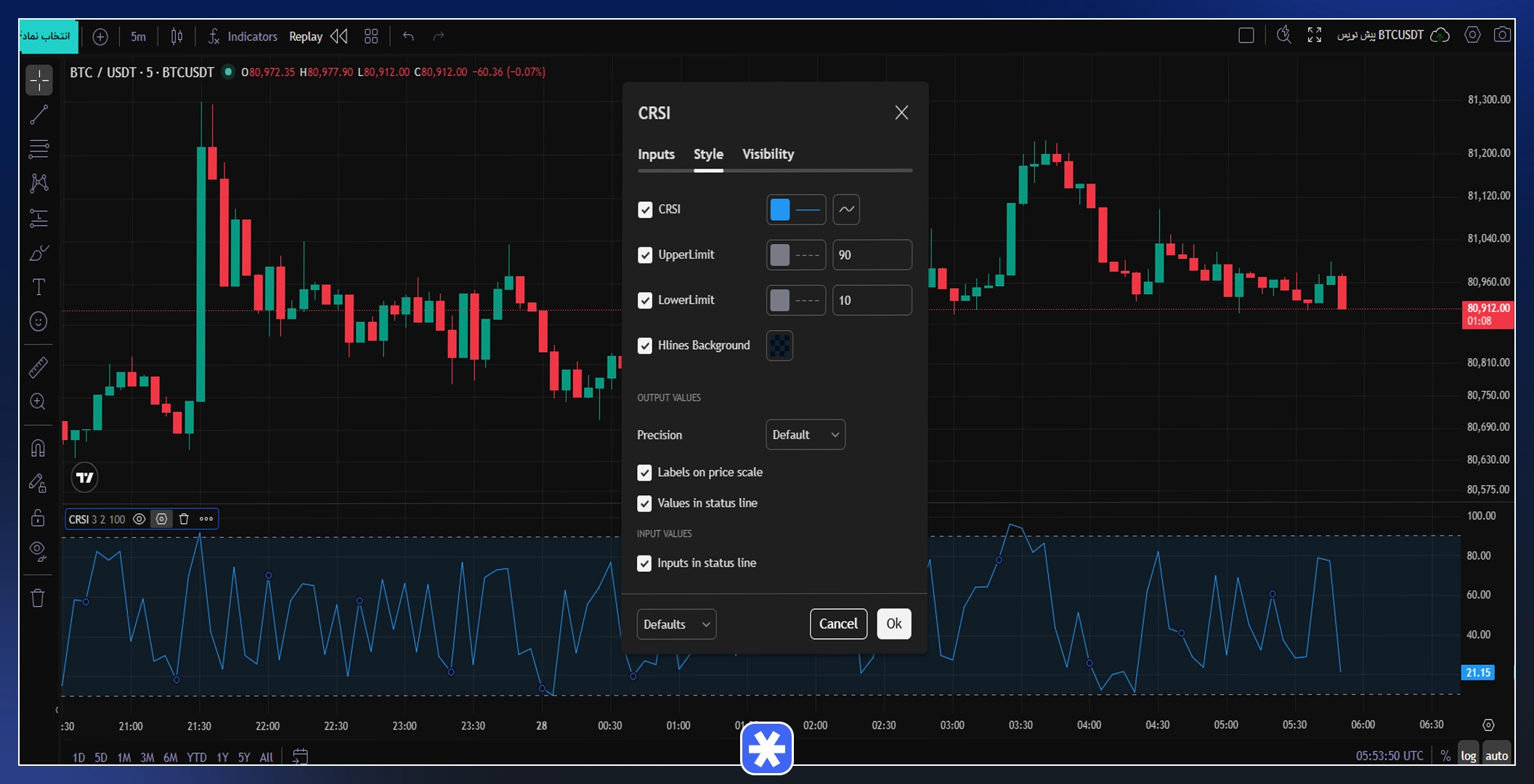Open the Fibonacci retracement tools
The image size is (1534, 784).
point(39,149)
